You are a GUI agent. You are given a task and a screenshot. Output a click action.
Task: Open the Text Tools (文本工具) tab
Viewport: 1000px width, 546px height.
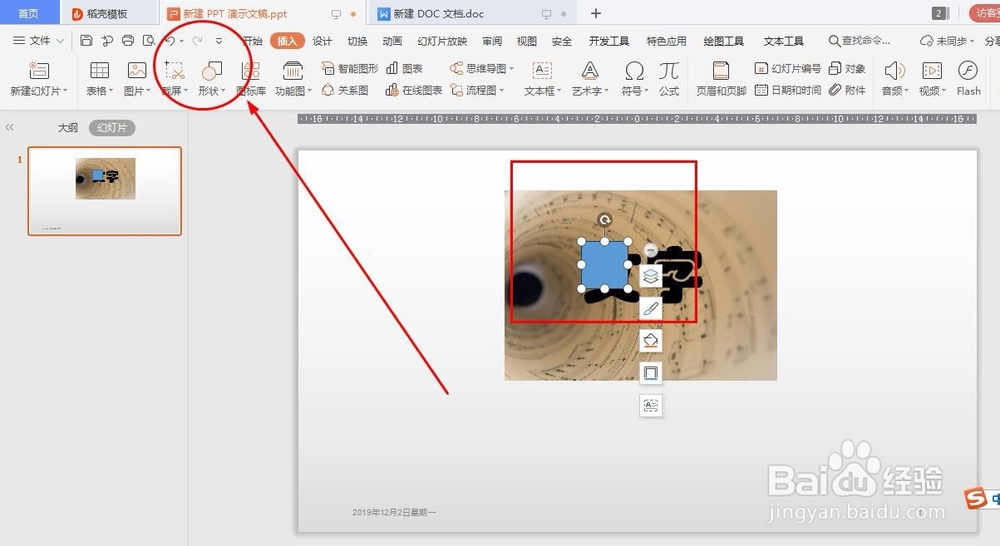click(x=784, y=41)
